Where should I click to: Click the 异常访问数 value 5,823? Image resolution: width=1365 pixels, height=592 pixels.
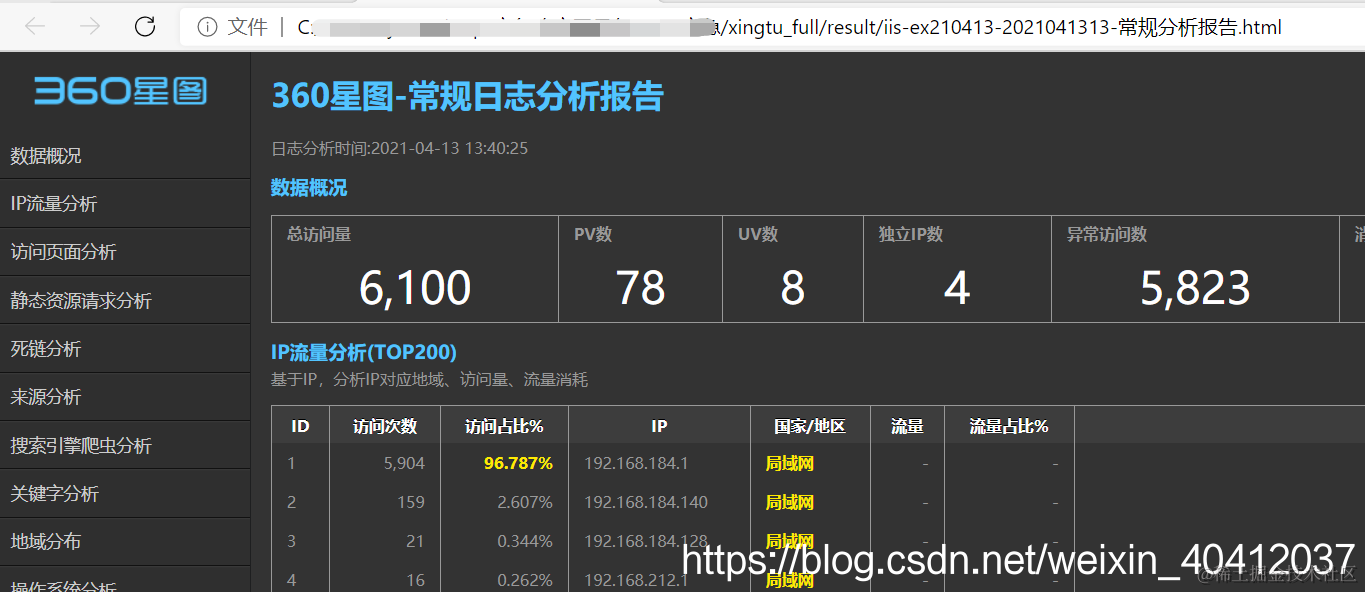(x=1196, y=288)
